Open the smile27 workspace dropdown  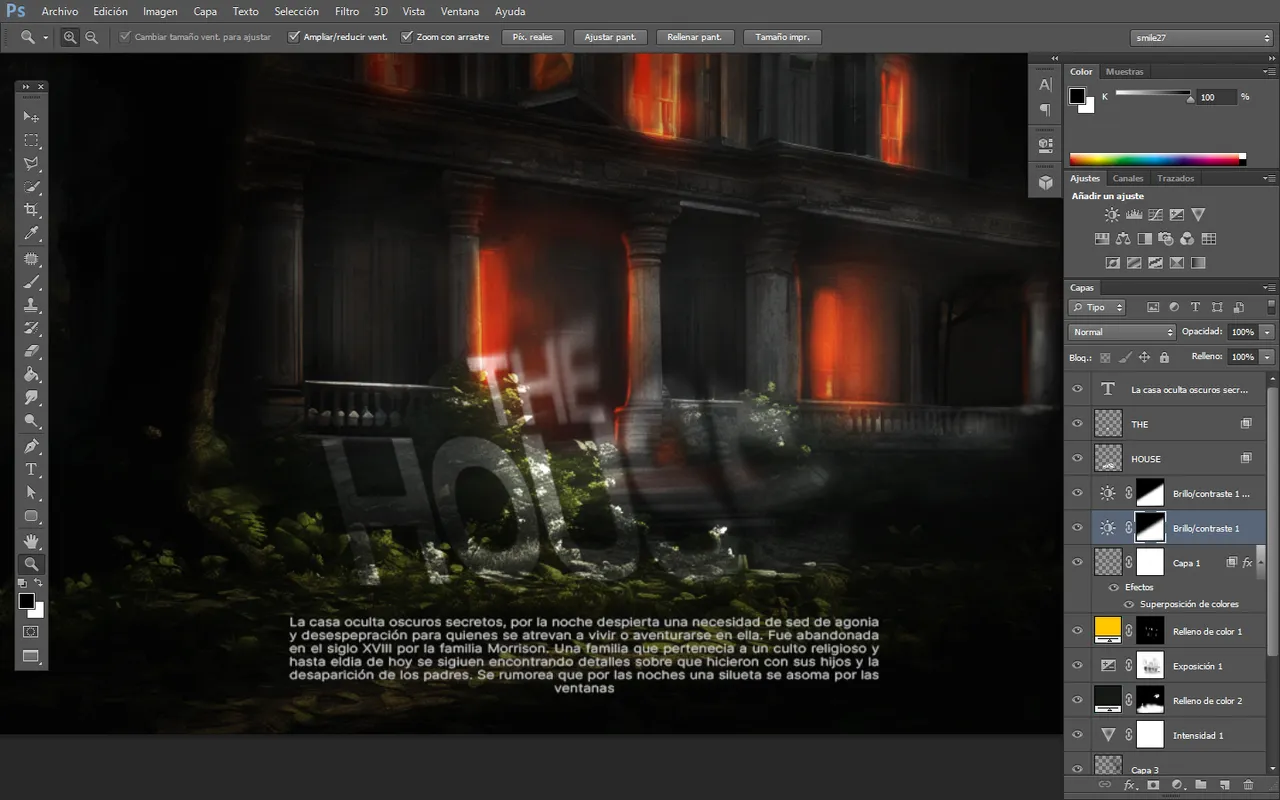(x=1201, y=37)
